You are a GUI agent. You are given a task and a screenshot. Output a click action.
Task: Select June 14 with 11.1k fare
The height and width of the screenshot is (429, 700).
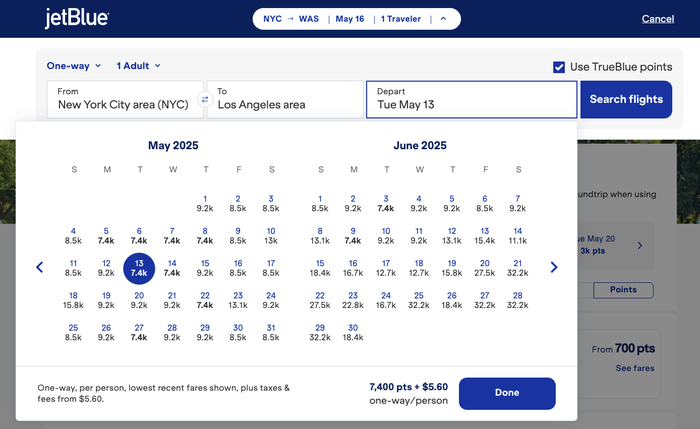(518, 236)
